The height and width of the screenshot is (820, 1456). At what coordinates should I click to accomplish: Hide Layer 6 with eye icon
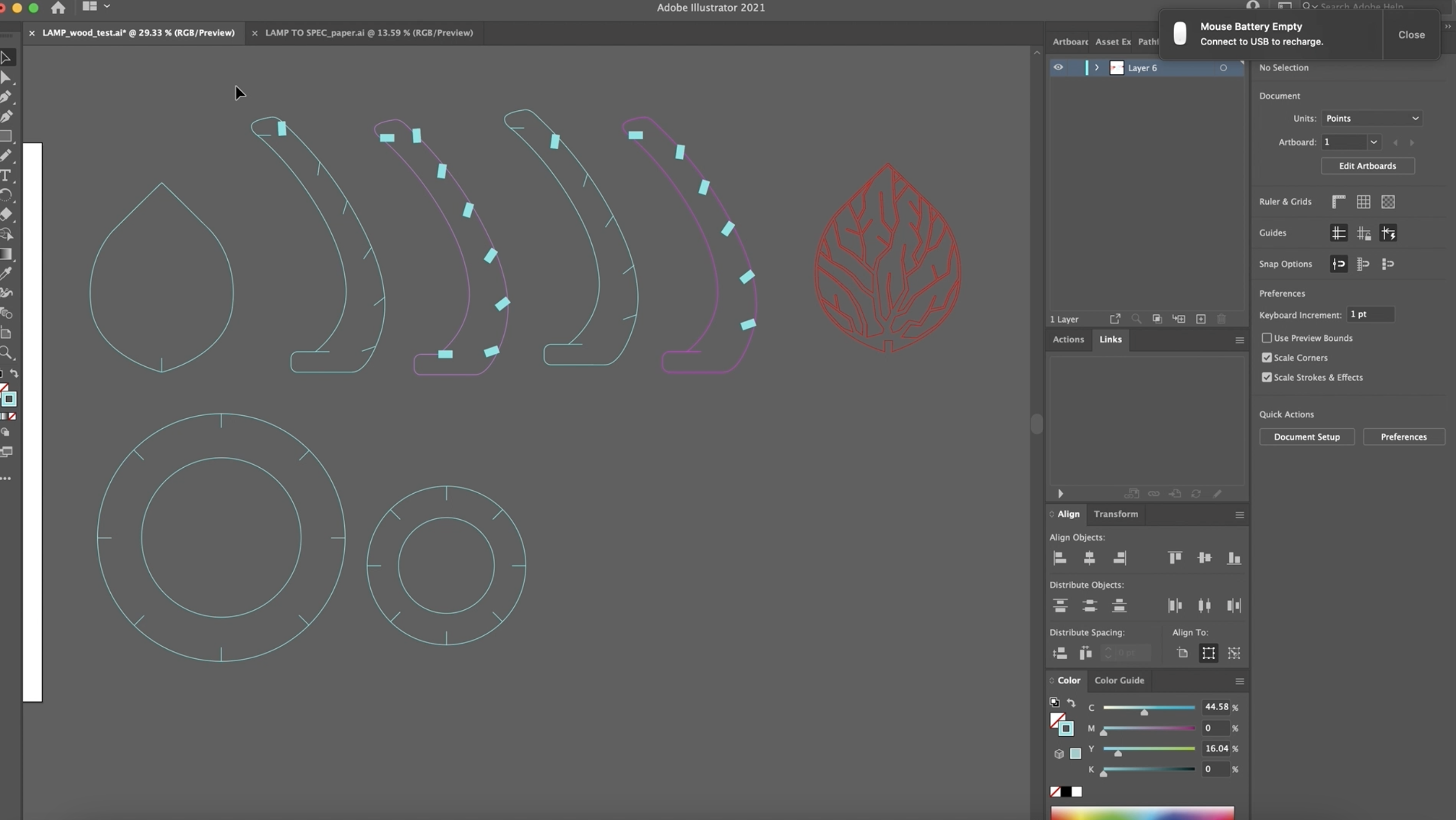1058,67
